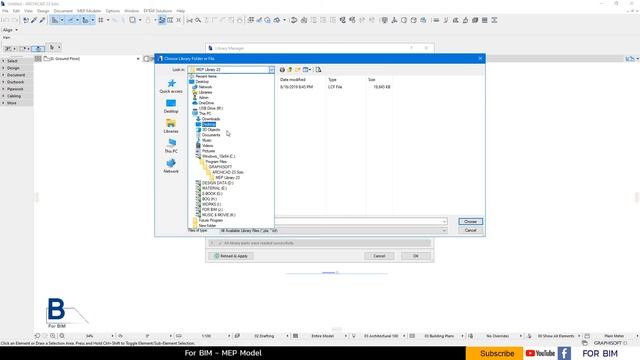Open the EPTAR Solutions menu
The image size is (640, 360).
[x=158, y=11]
